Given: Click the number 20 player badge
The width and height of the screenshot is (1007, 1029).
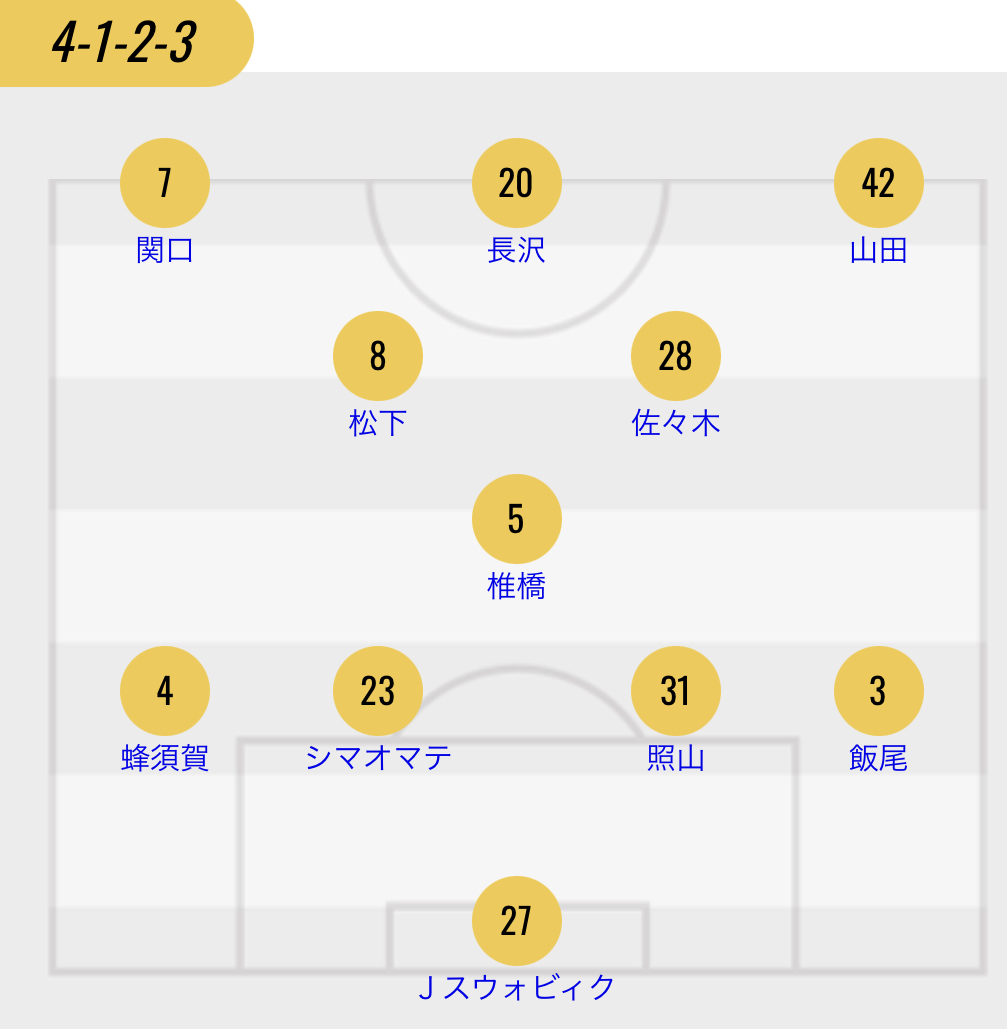Looking at the screenshot, I should [516, 183].
